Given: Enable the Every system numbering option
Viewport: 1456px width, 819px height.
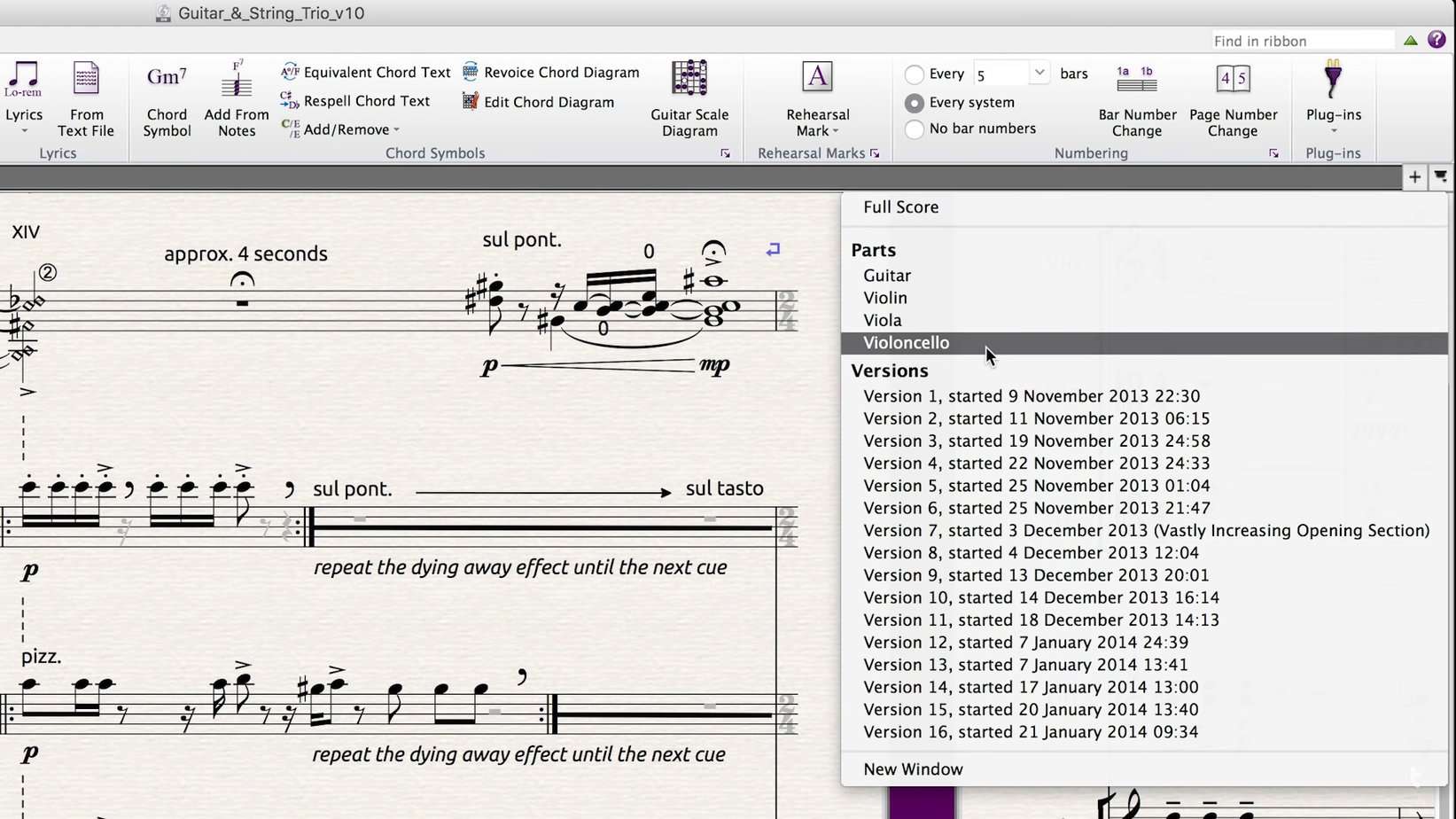Looking at the screenshot, I should (x=914, y=103).
